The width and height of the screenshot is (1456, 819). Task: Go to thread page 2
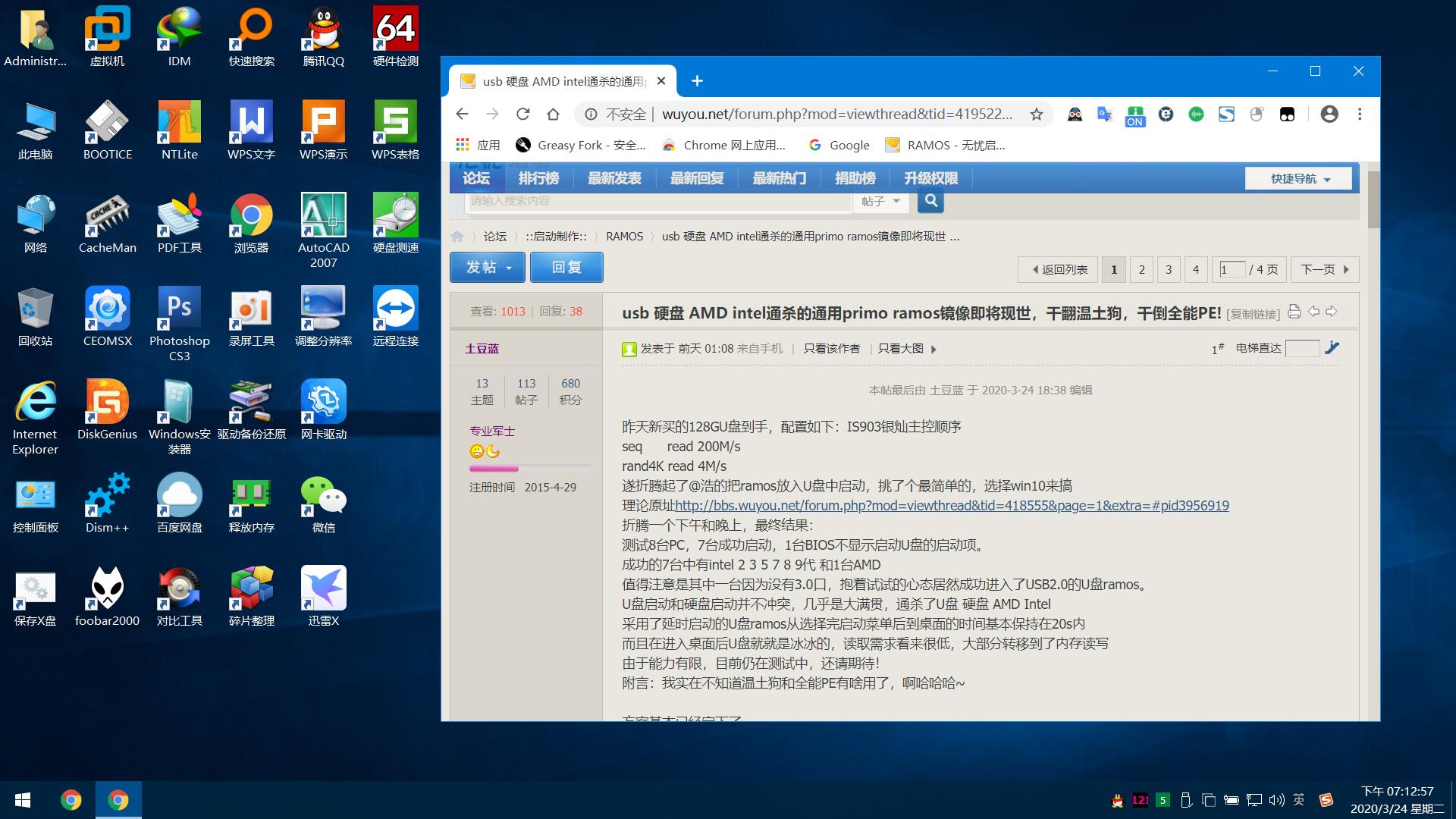click(x=1141, y=269)
